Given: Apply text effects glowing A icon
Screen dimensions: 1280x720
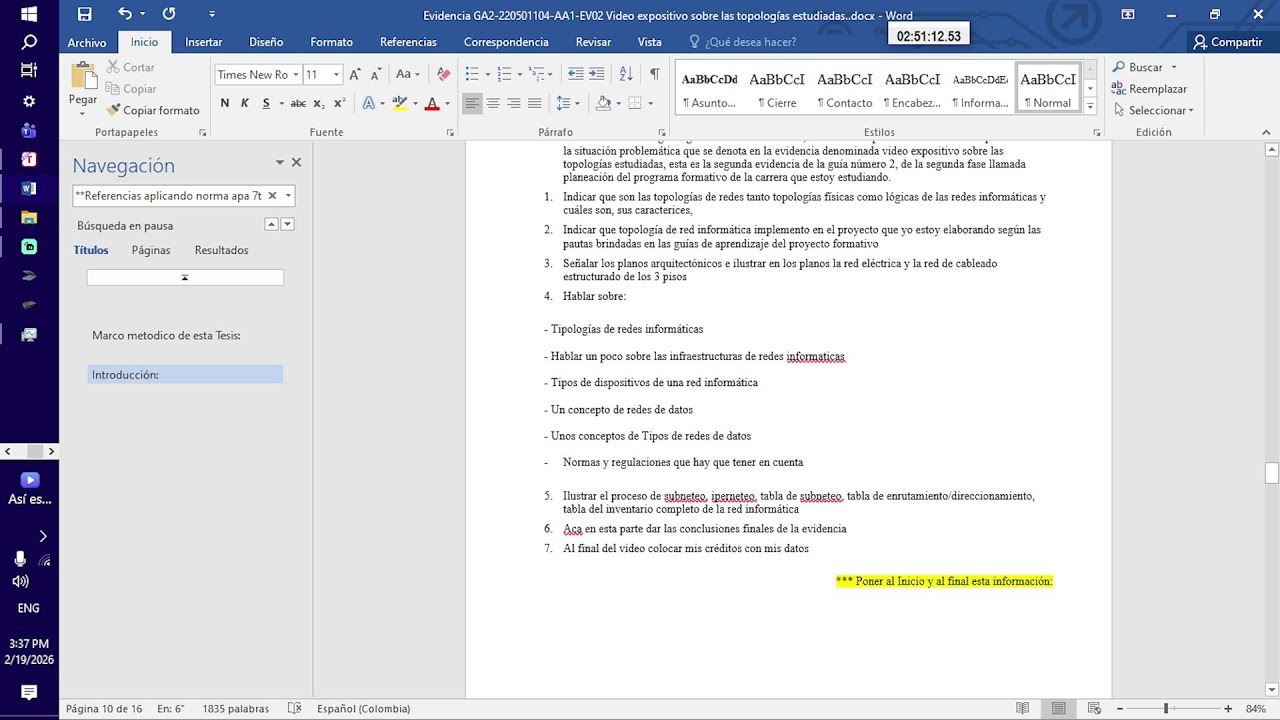Looking at the screenshot, I should 369,103.
